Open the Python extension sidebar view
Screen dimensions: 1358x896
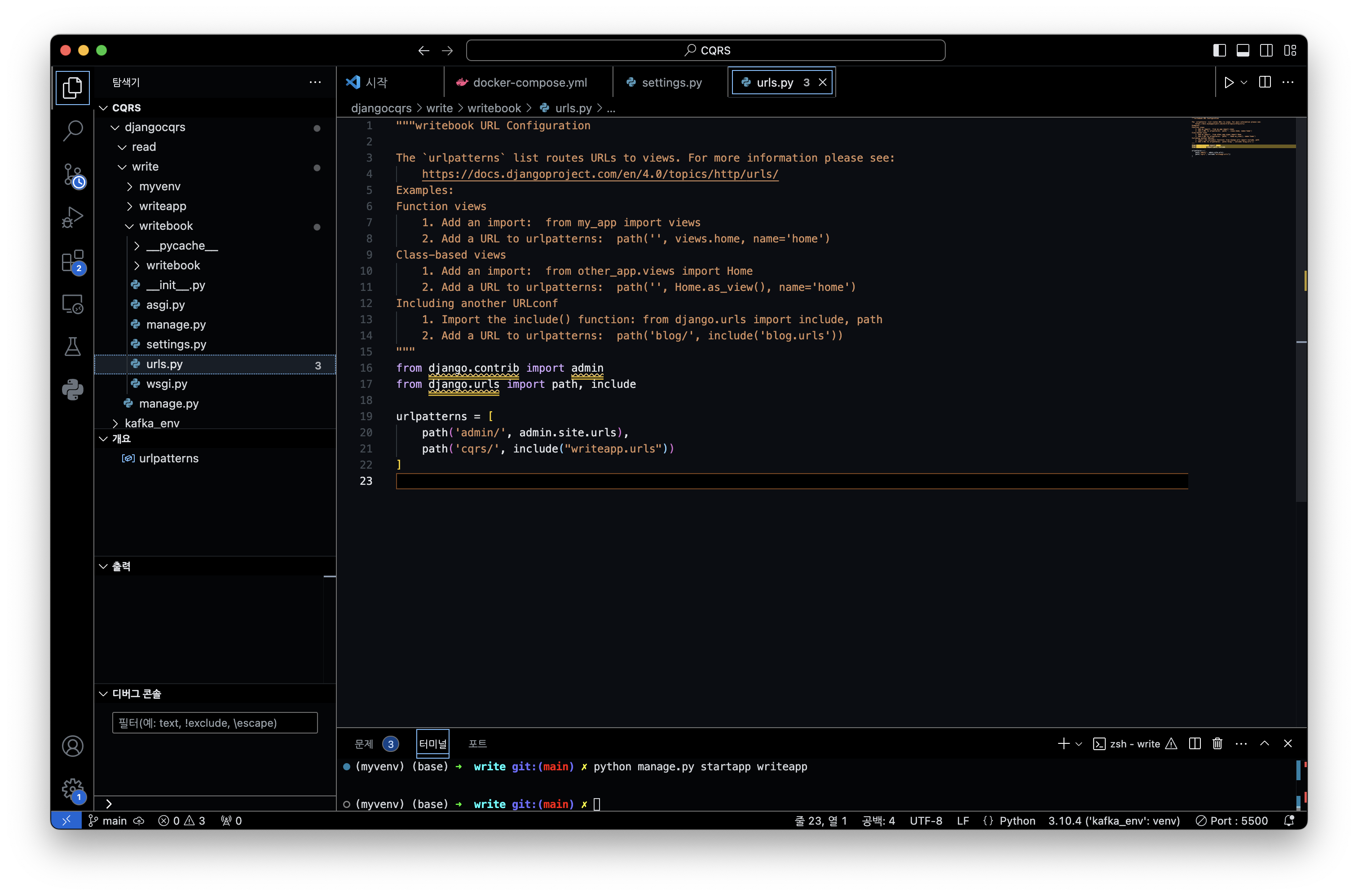click(73, 390)
